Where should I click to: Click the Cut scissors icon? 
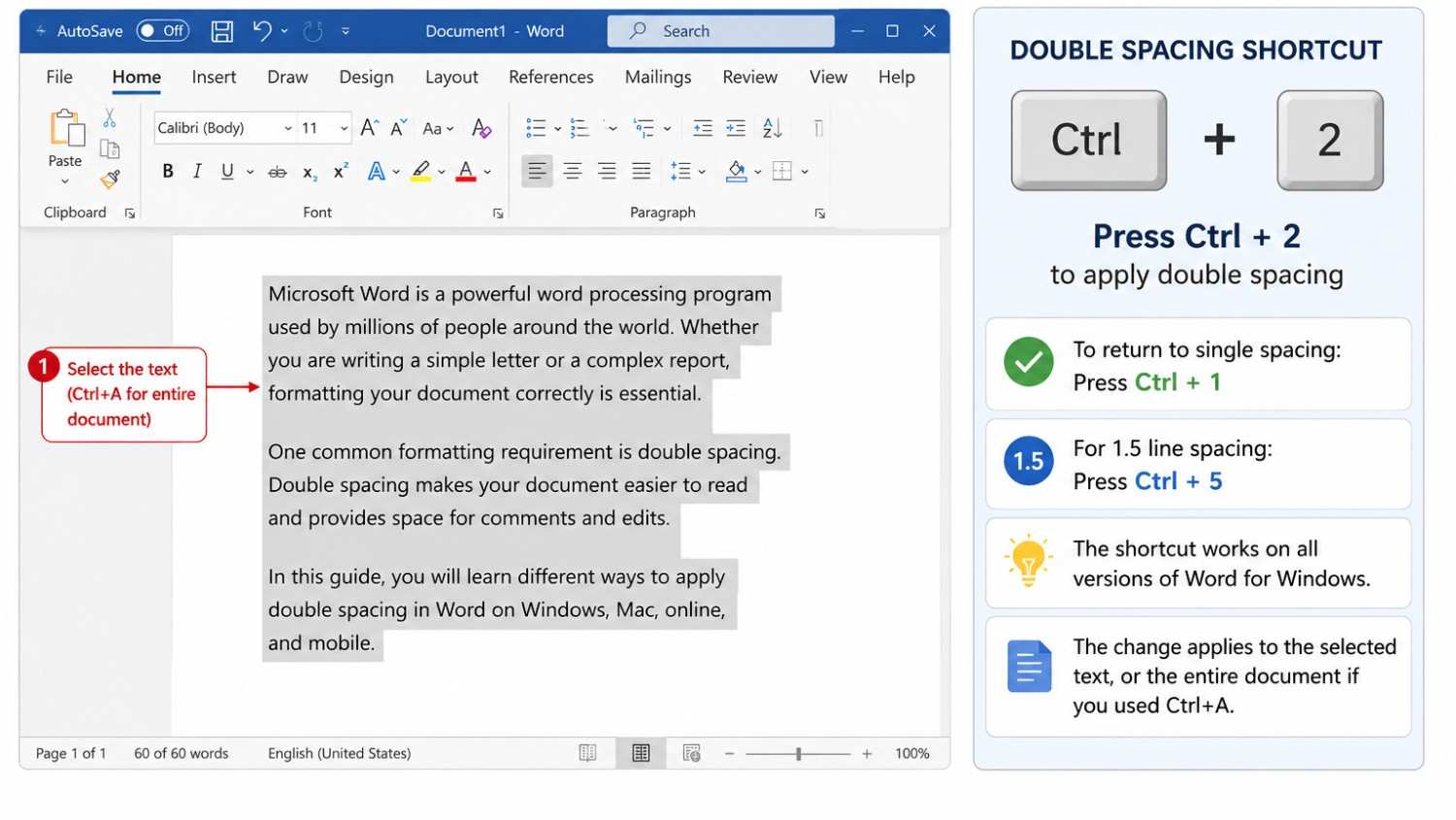click(110, 118)
